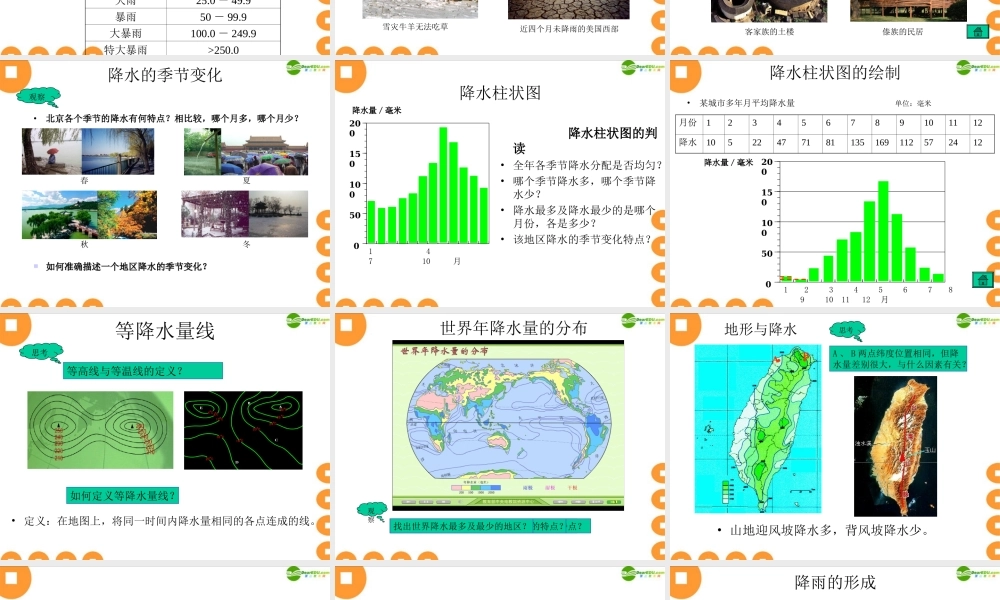
Task: Click the 观察 cloud callout on 降水的季节变化 slide
Action: tap(39, 97)
